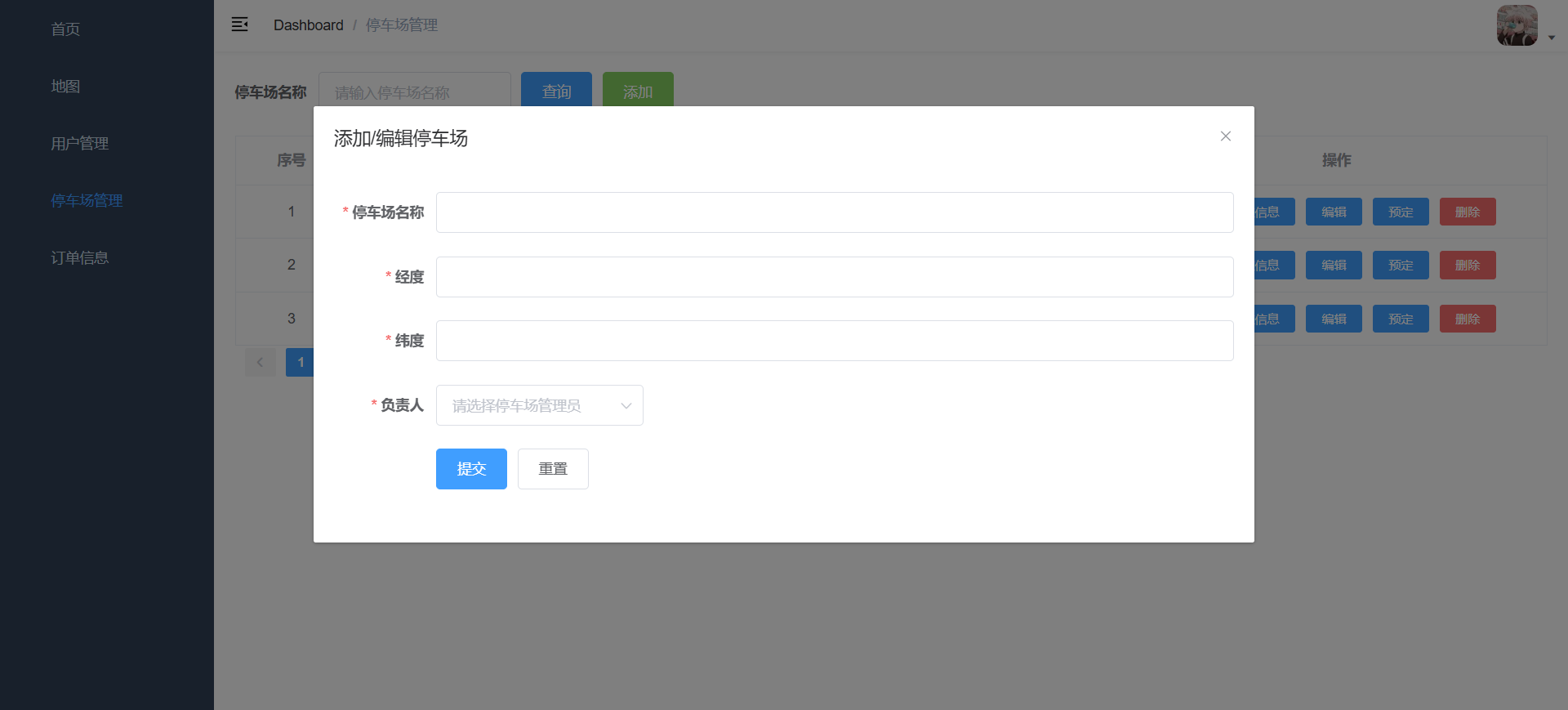Click 预定 in row 1

click(x=1401, y=212)
